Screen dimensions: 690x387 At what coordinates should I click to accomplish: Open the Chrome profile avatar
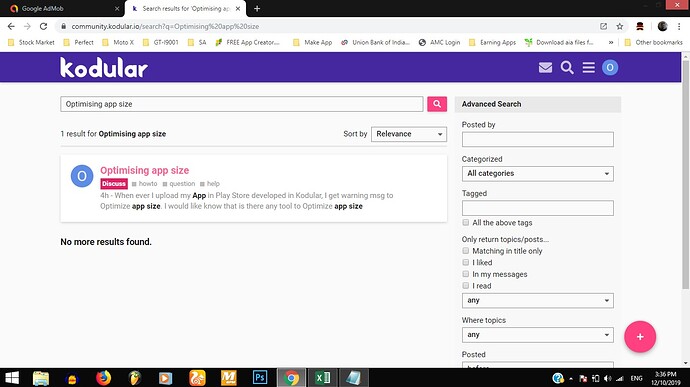662,26
